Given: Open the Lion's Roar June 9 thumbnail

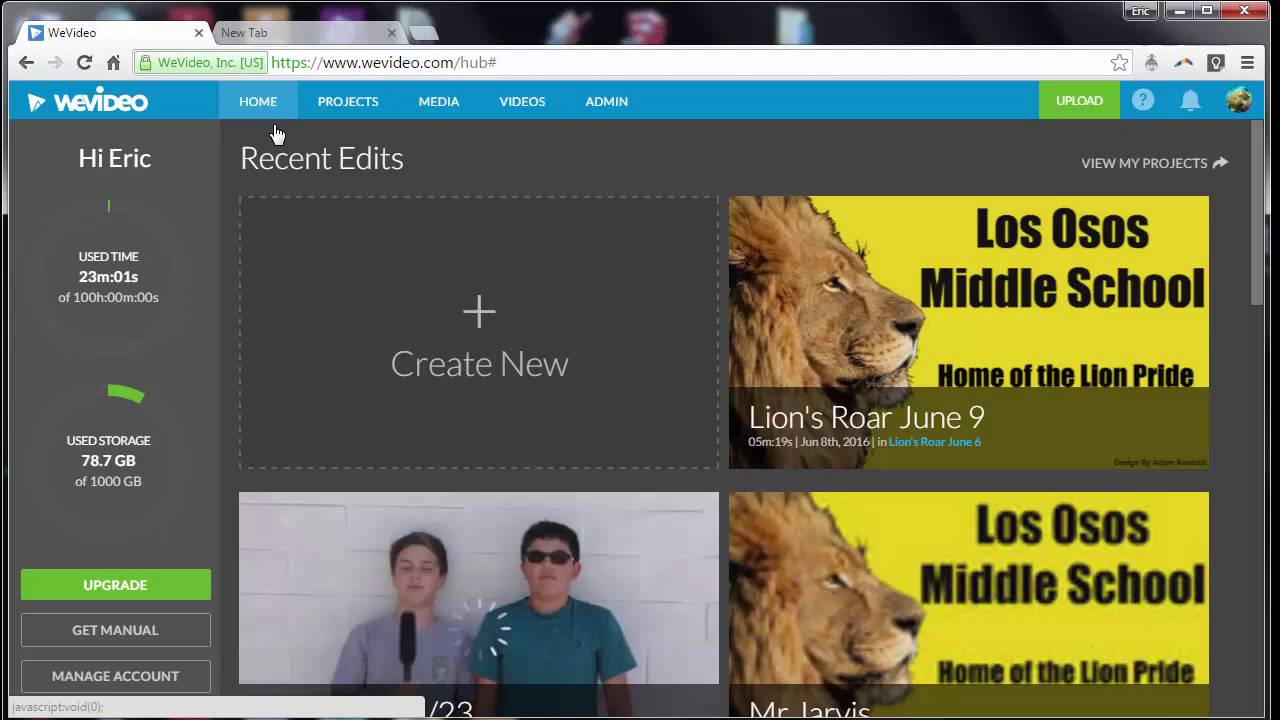Looking at the screenshot, I should tap(969, 333).
